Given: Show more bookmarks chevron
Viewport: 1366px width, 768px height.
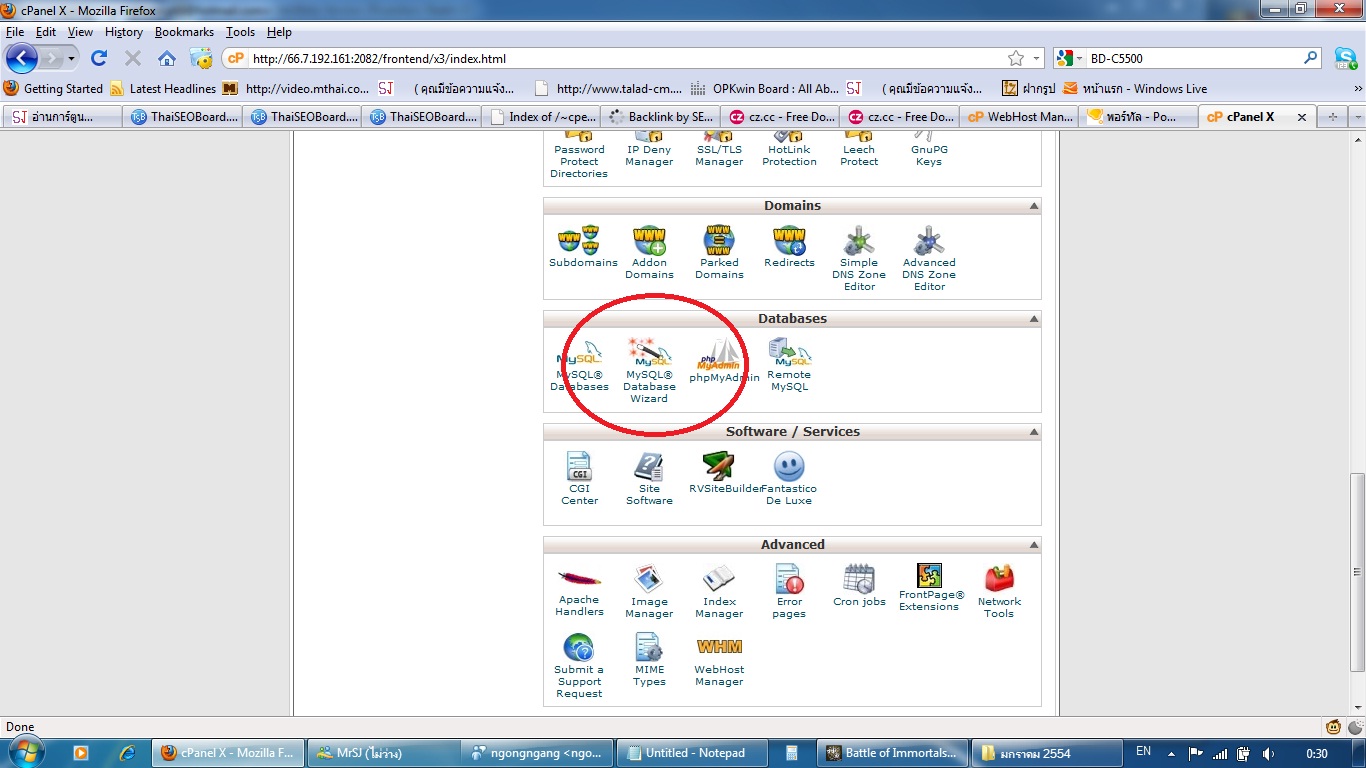Looking at the screenshot, I should 1357,89.
